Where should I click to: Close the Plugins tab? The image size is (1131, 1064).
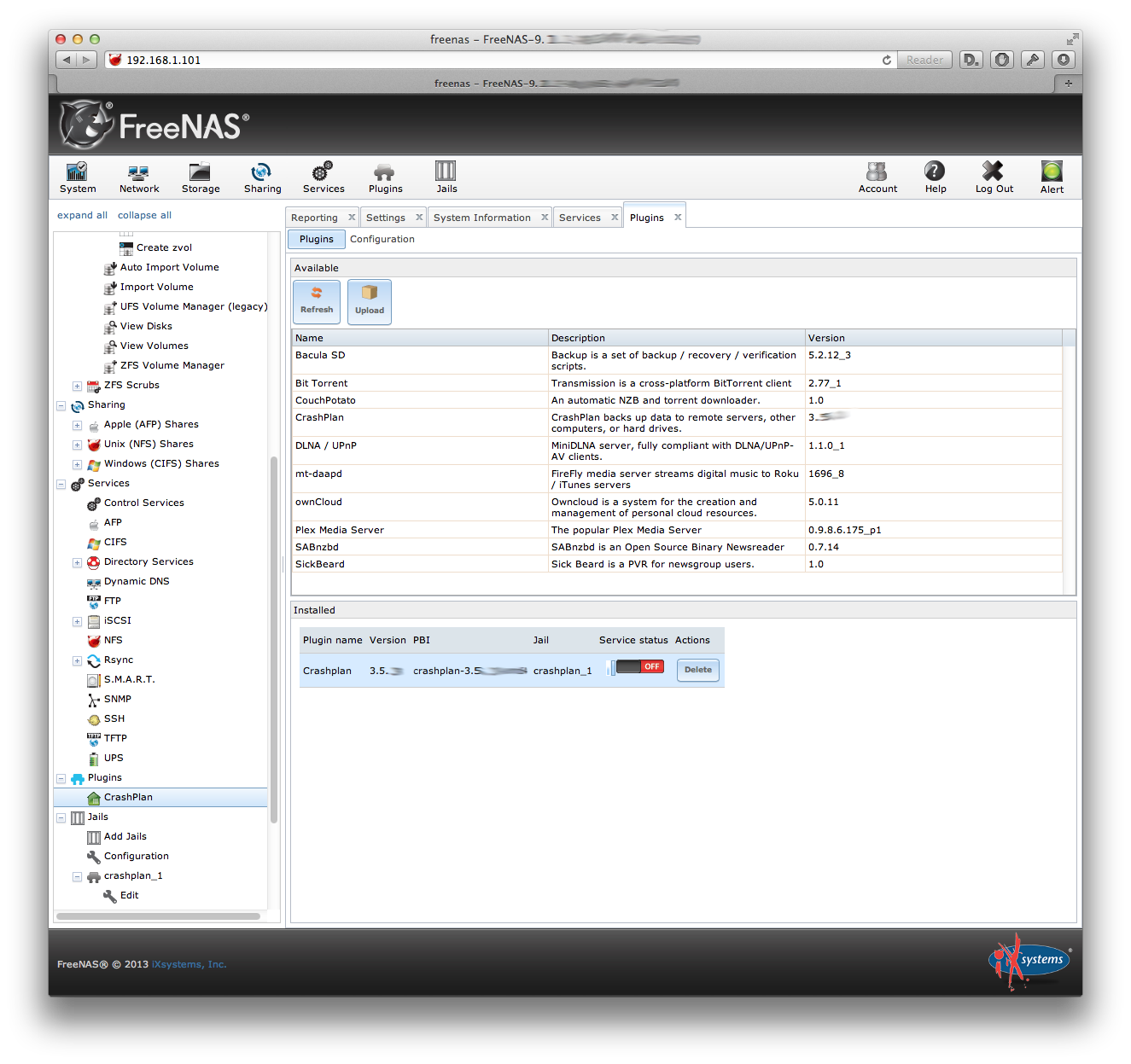click(x=678, y=218)
